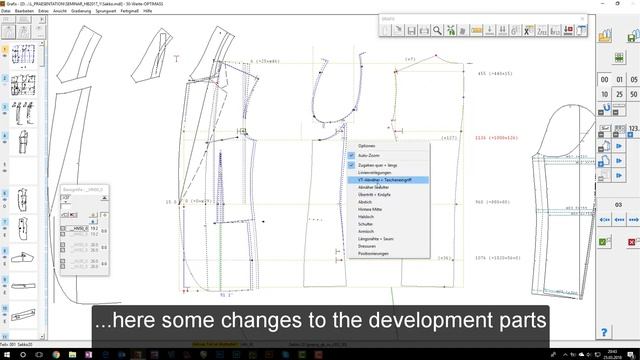Click the printer icon in floating toolbar
This screenshot has height=360, width=640.
424,31
